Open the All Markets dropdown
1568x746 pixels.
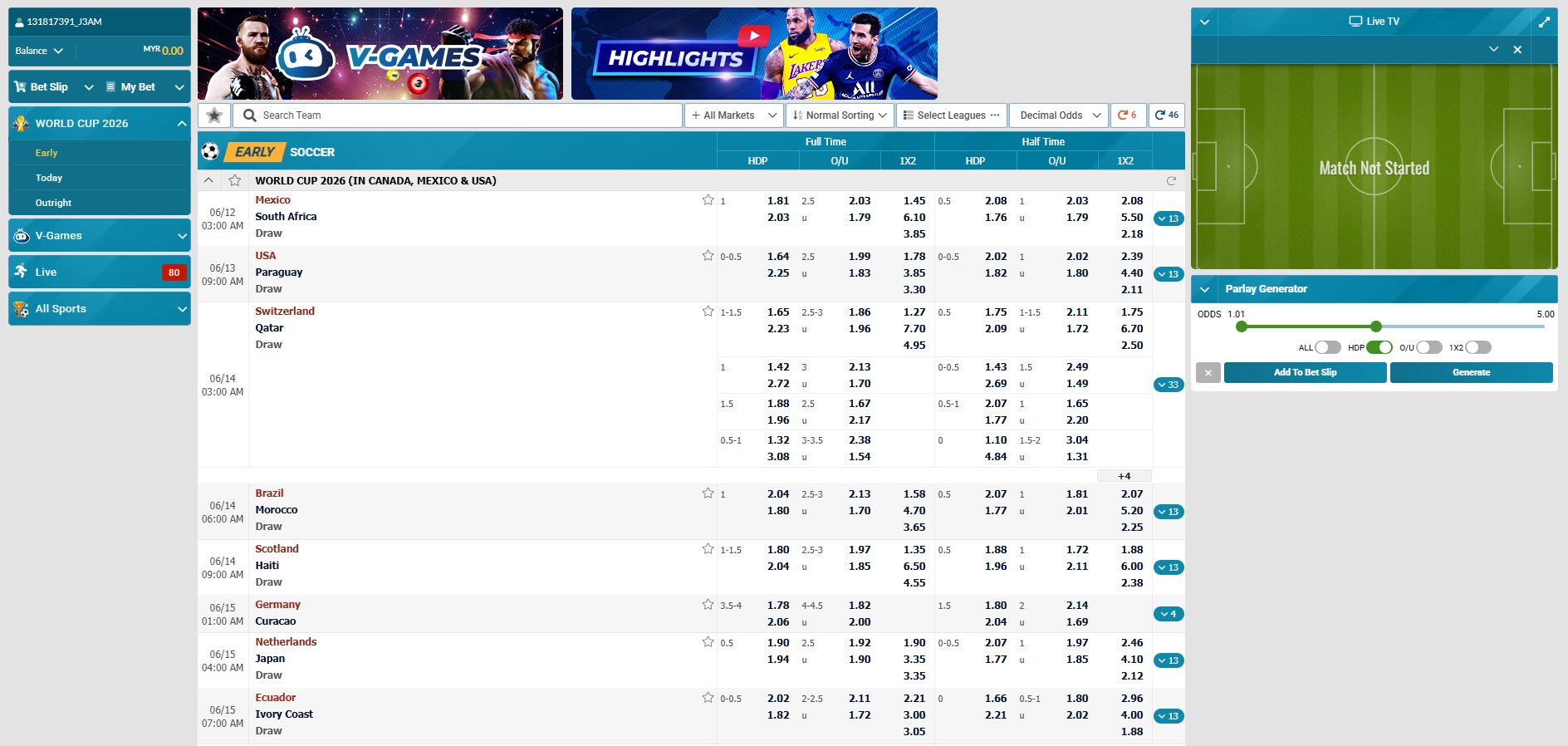click(x=734, y=115)
